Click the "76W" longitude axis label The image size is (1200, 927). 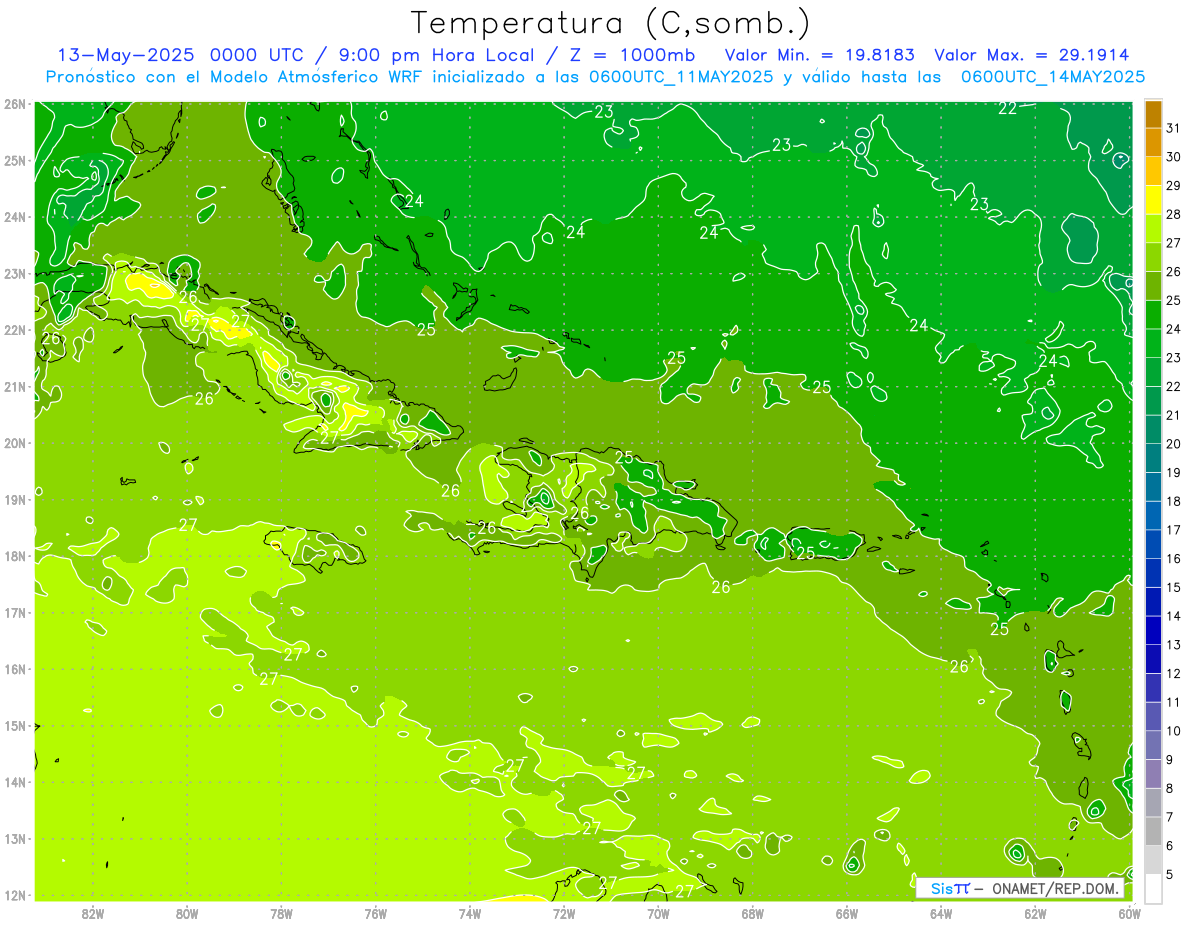pos(376,913)
